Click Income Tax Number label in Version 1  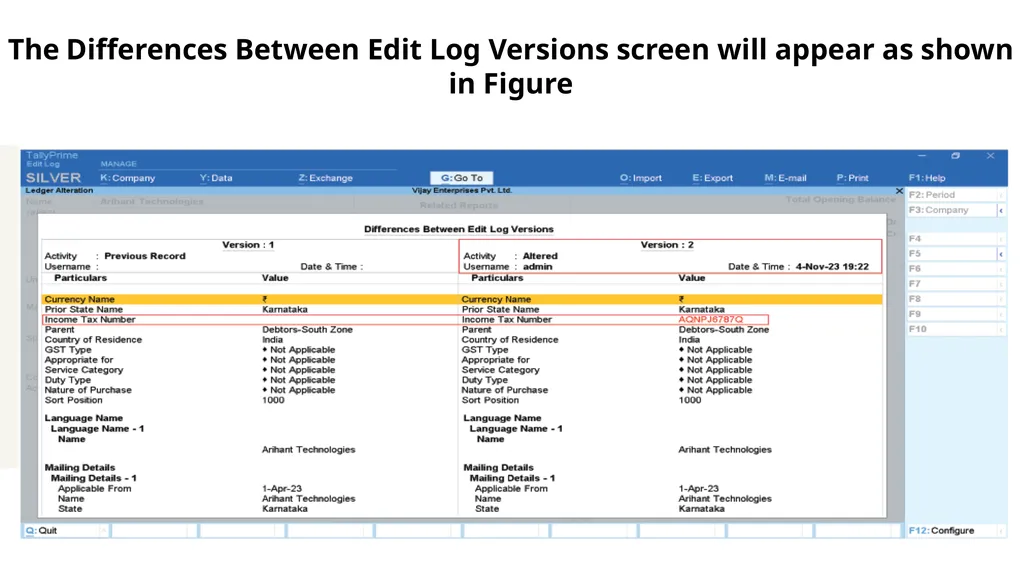click(x=90, y=319)
